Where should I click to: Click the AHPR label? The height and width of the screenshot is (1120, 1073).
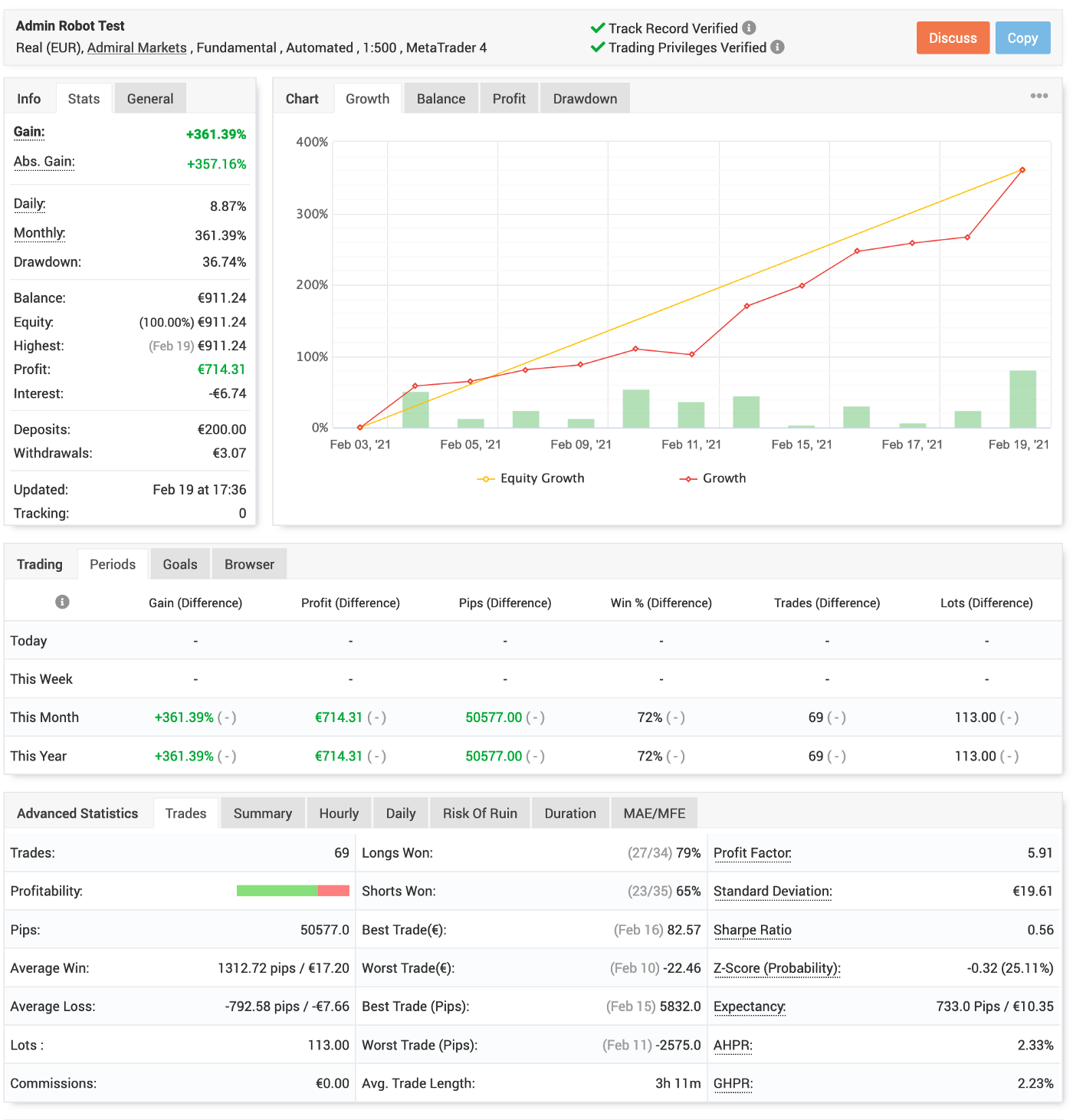[733, 1046]
